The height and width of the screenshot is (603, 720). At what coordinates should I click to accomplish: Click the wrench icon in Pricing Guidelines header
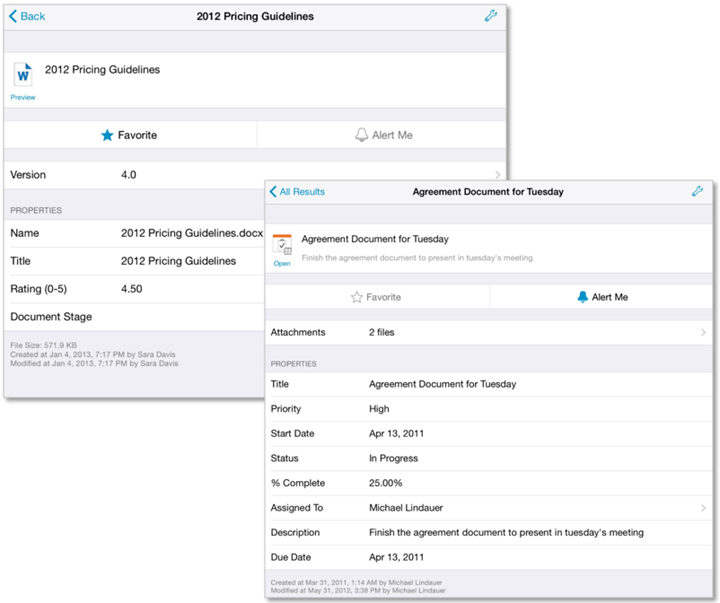(x=490, y=16)
